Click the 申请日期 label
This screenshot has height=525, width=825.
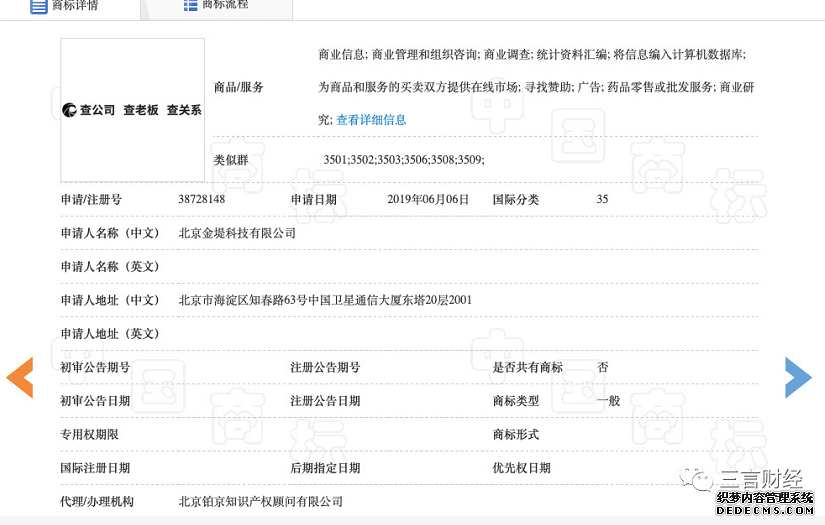(314, 199)
